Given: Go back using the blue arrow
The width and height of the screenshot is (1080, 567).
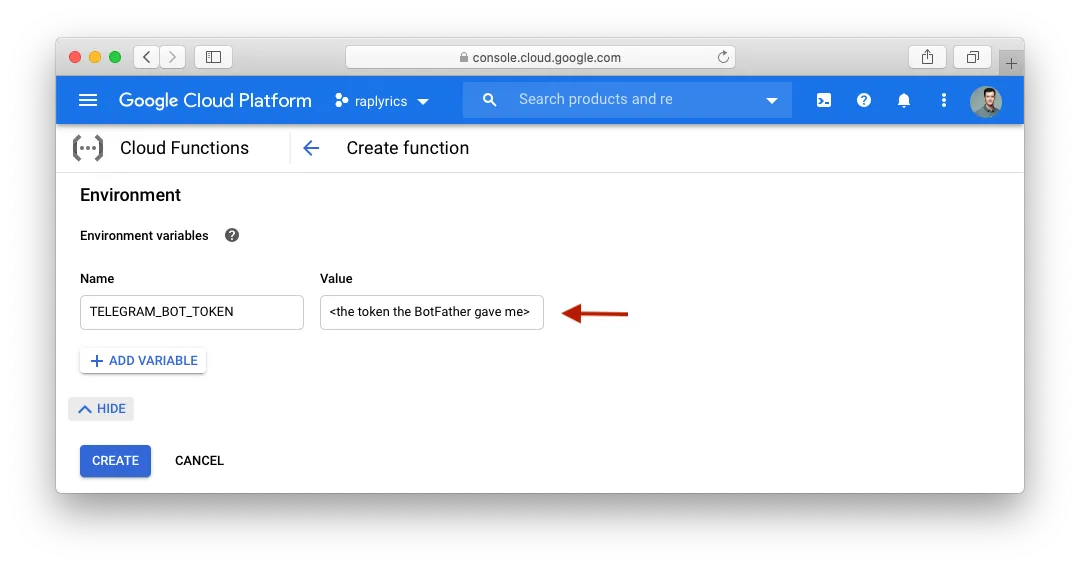Looking at the screenshot, I should [311, 148].
